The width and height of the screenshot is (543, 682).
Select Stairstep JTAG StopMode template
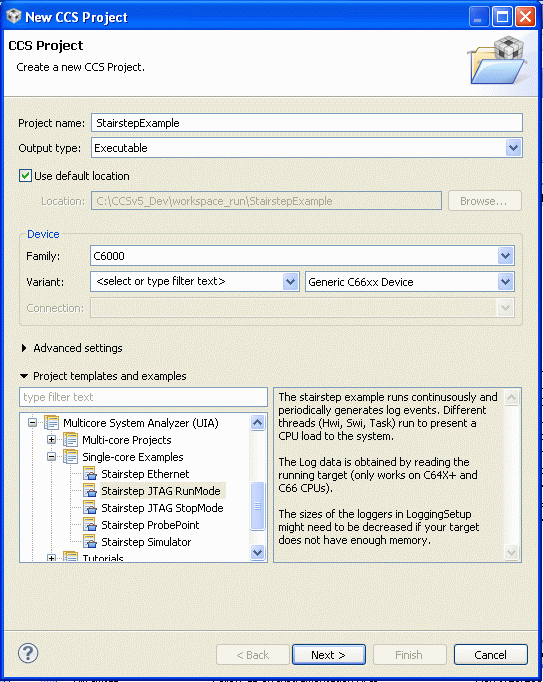[162, 508]
